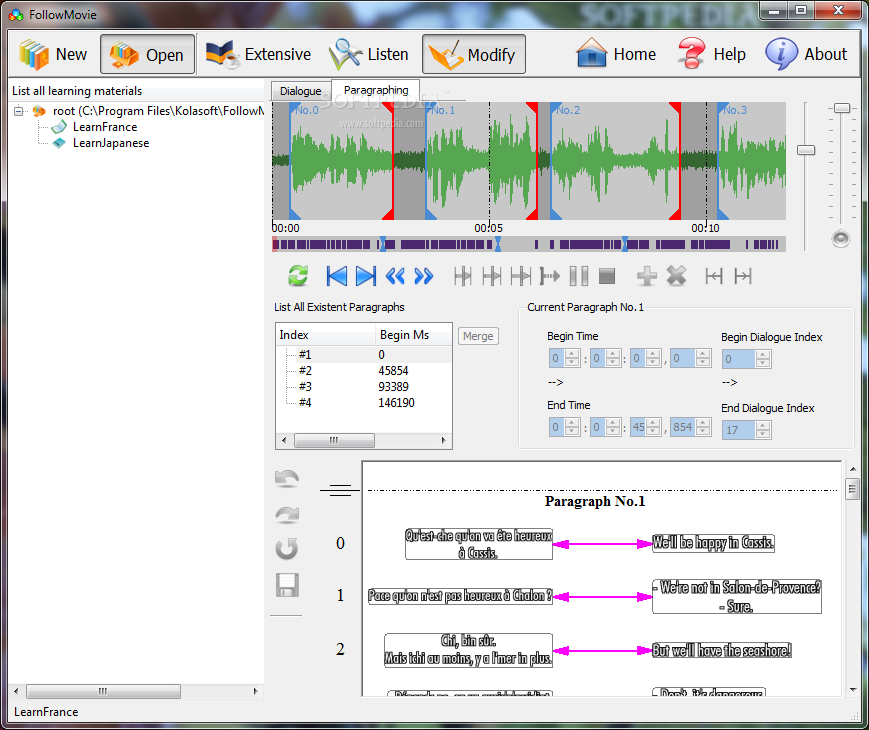Click the Merge button
This screenshot has width=869, height=730.
[x=478, y=336]
